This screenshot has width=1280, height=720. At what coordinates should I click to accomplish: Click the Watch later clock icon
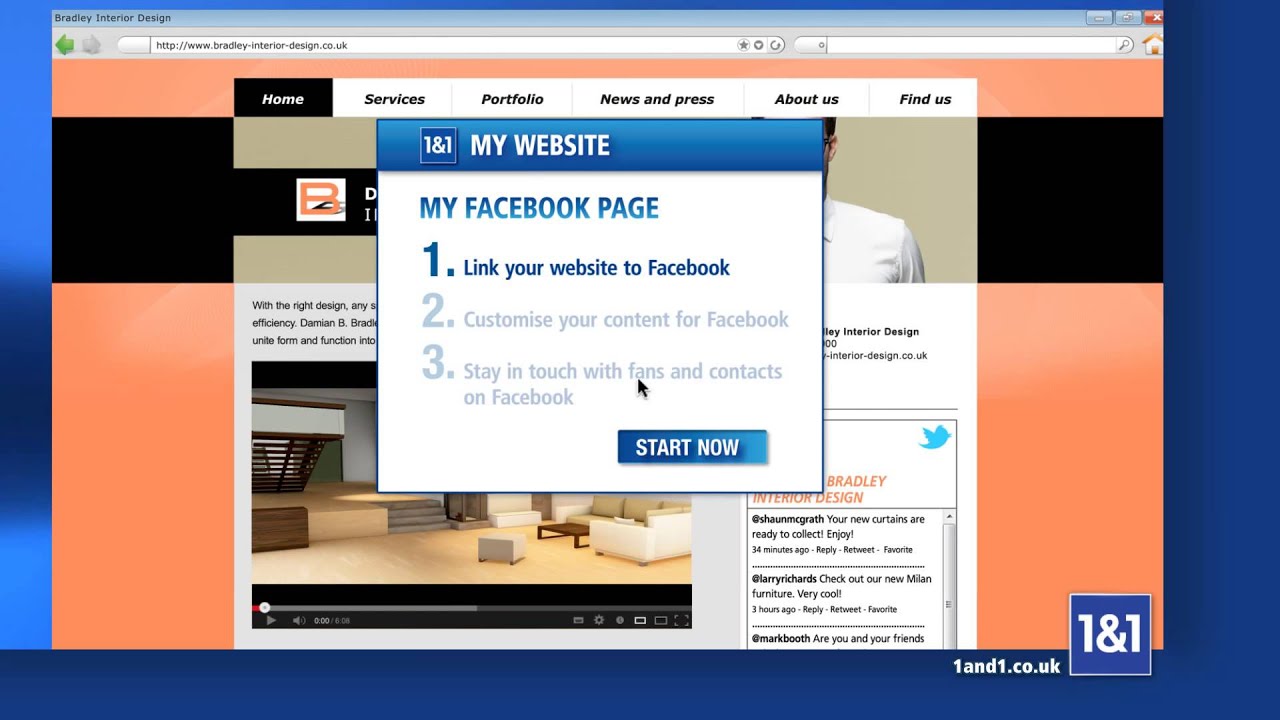pyautogui.click(x=620, y=620)
